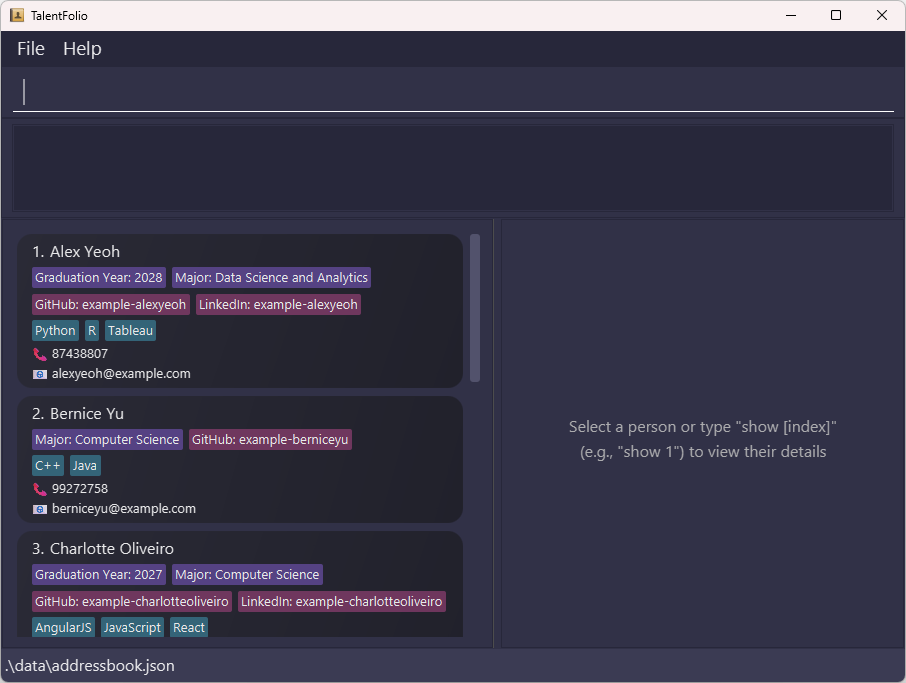Select the Alex Yeoh contact name
The height and width of the screenshot is (683, 906).
coord(84,252)
